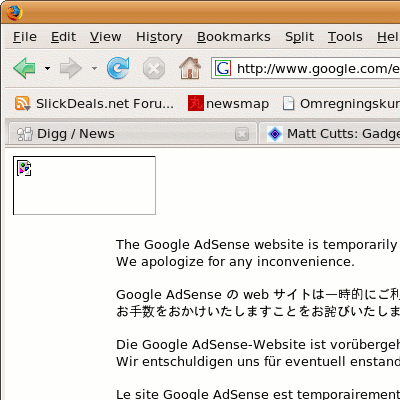Open the newsmap bookmark
Viewport: 400px width, 400px height.
pyautogui.click(x=228, y=104)
